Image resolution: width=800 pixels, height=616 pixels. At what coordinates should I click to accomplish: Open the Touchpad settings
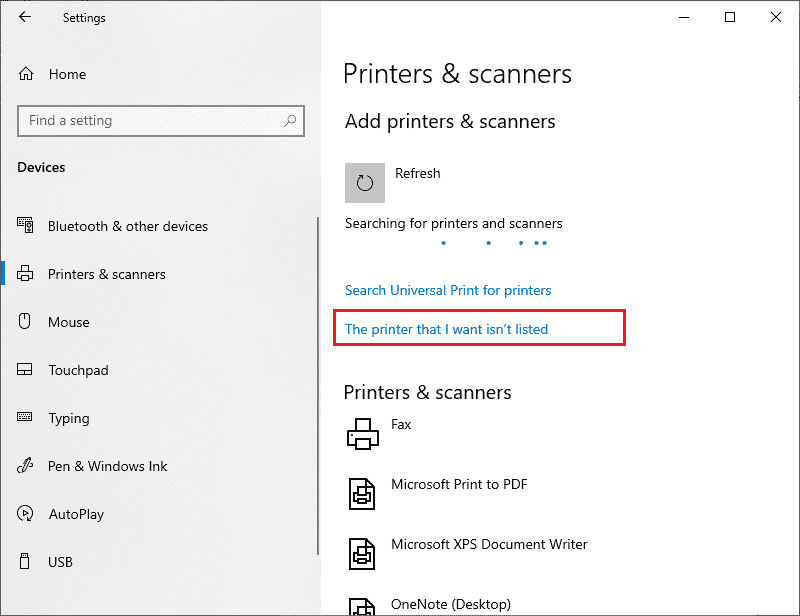click(79, 370)
